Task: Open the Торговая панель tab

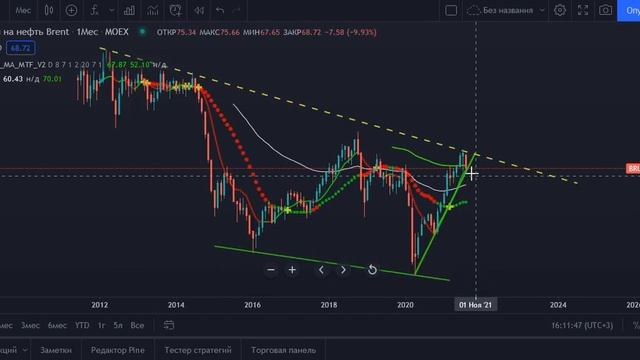Action: (x=283, y=350)
